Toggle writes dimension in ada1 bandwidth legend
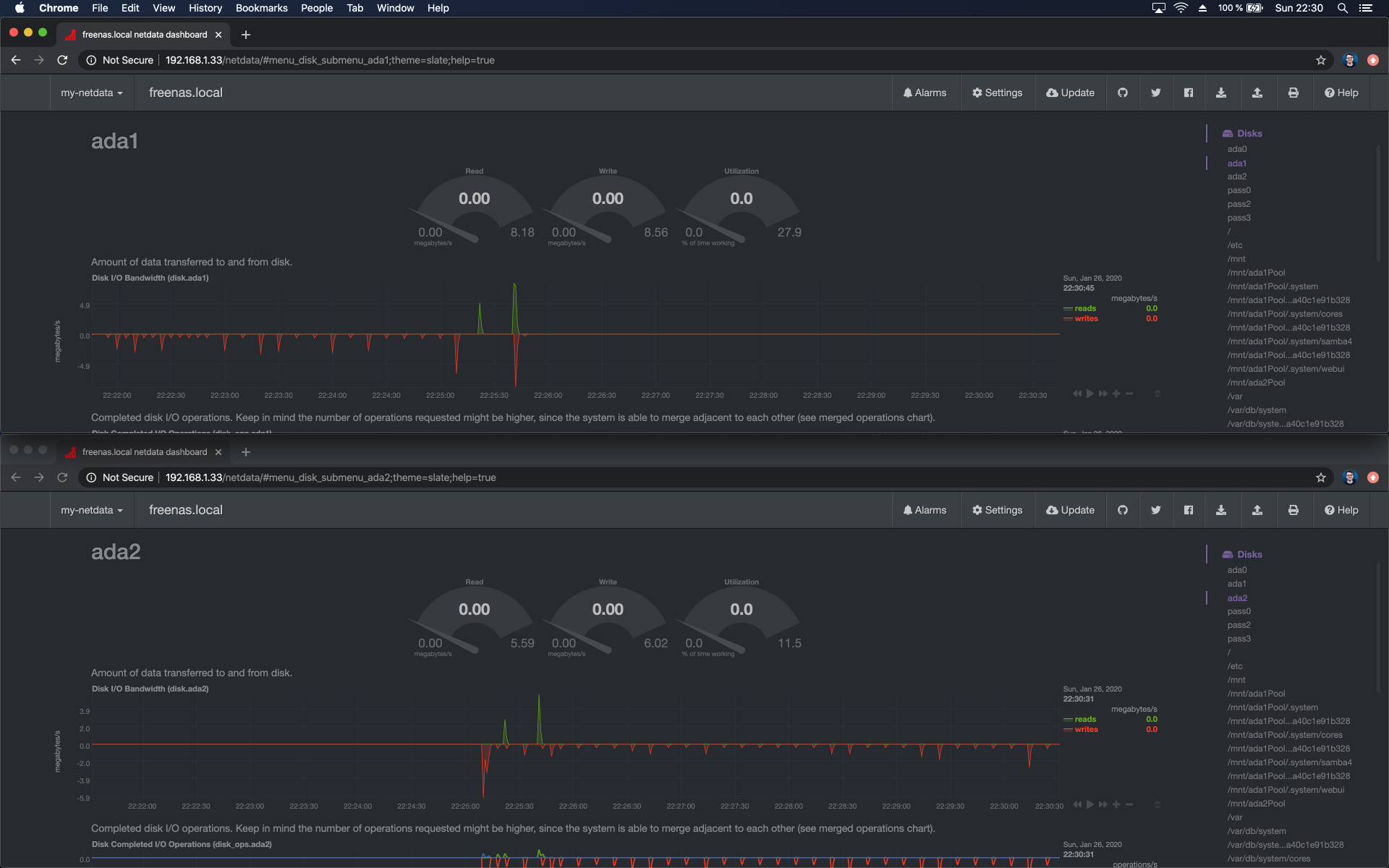Viewport: 1389px width, 868px height. 1086,318
